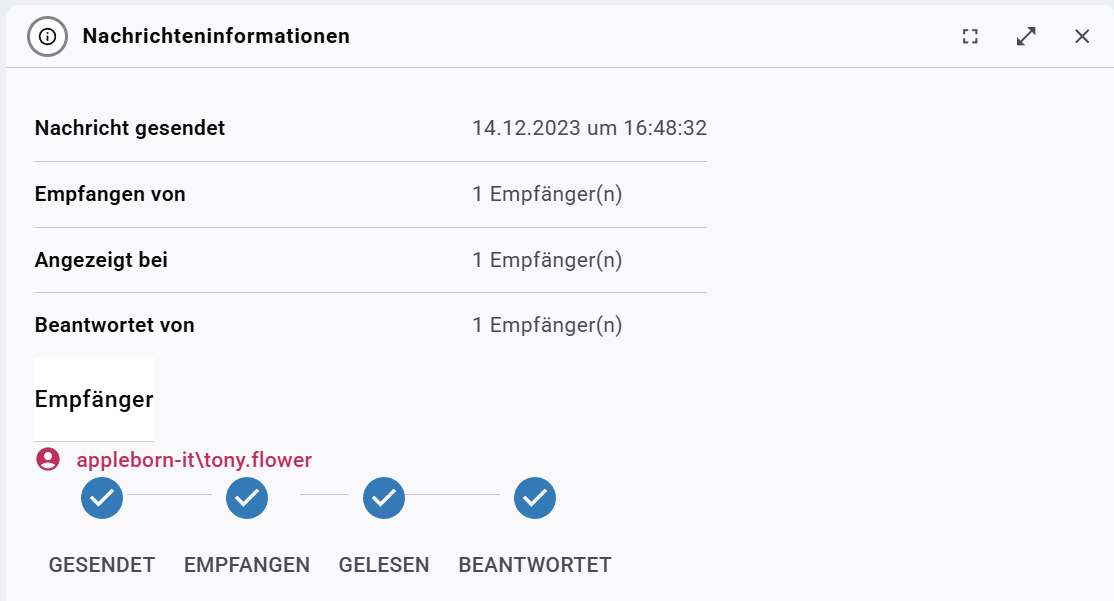Toggle fullscreen with the bracket-corners icon
1114x601 pixels.
pos(970,36)
